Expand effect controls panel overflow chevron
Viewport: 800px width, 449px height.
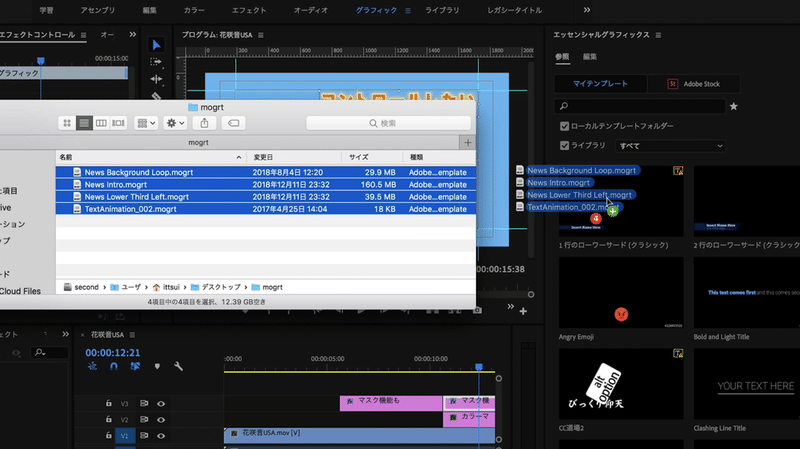pyautogui.click(x=133, y=35)
